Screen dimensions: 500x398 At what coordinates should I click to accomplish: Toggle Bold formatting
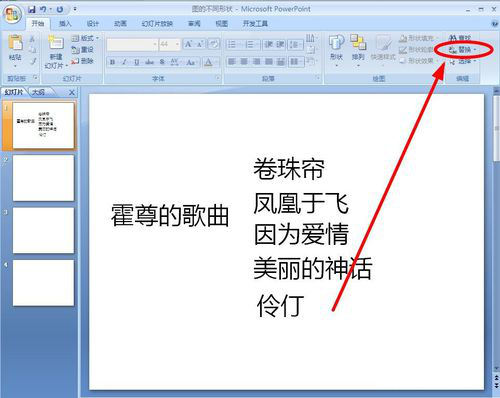click(112, 62)
